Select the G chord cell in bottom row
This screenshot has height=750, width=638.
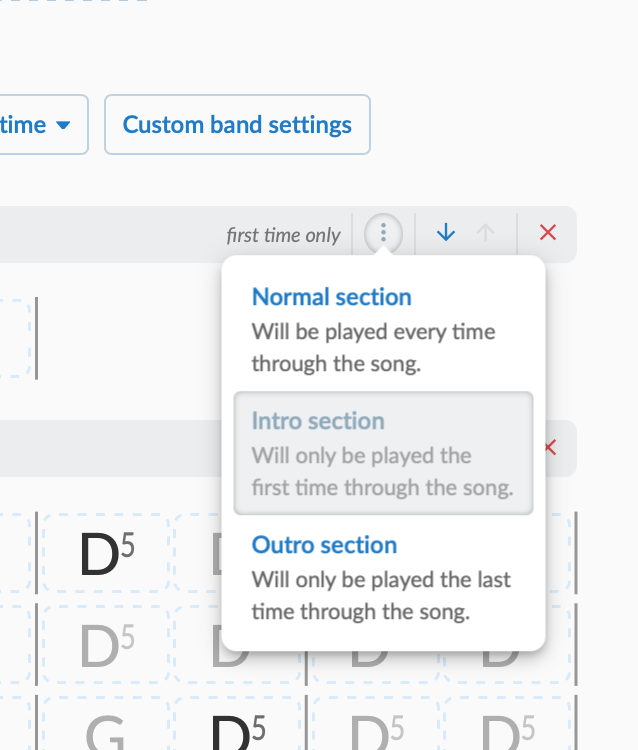(x=106, y=725)
